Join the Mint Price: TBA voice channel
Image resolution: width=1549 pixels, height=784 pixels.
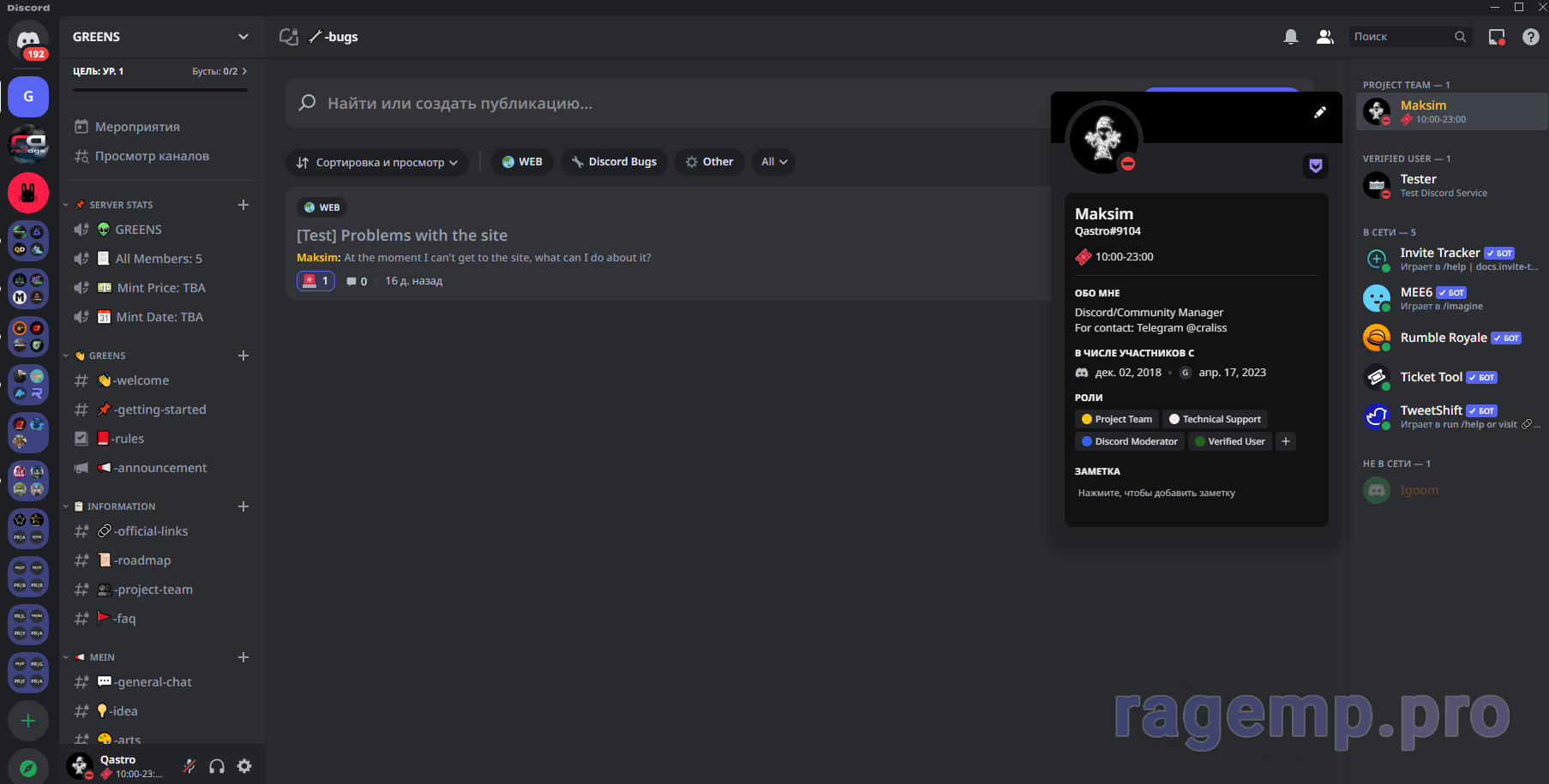pos(162,288)
